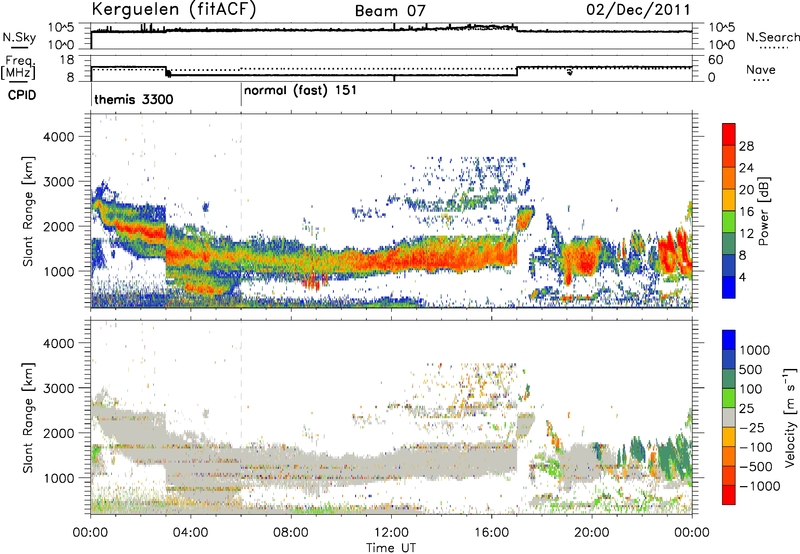
Task: Click the 'Velocity [m s⁻¹]' colorbar label
Action: tap(790, 417)
